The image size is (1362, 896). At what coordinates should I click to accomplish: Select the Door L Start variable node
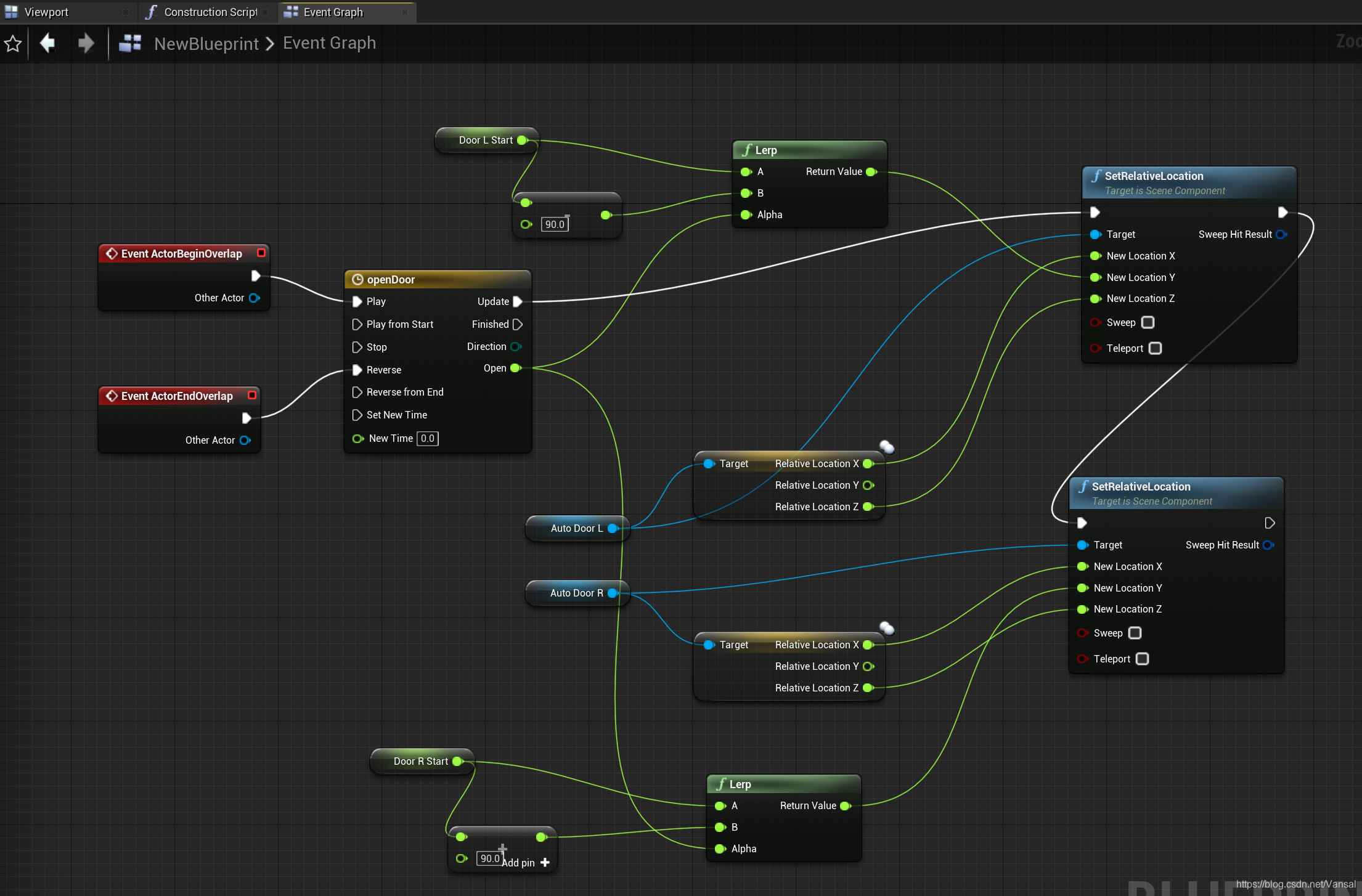486,140
